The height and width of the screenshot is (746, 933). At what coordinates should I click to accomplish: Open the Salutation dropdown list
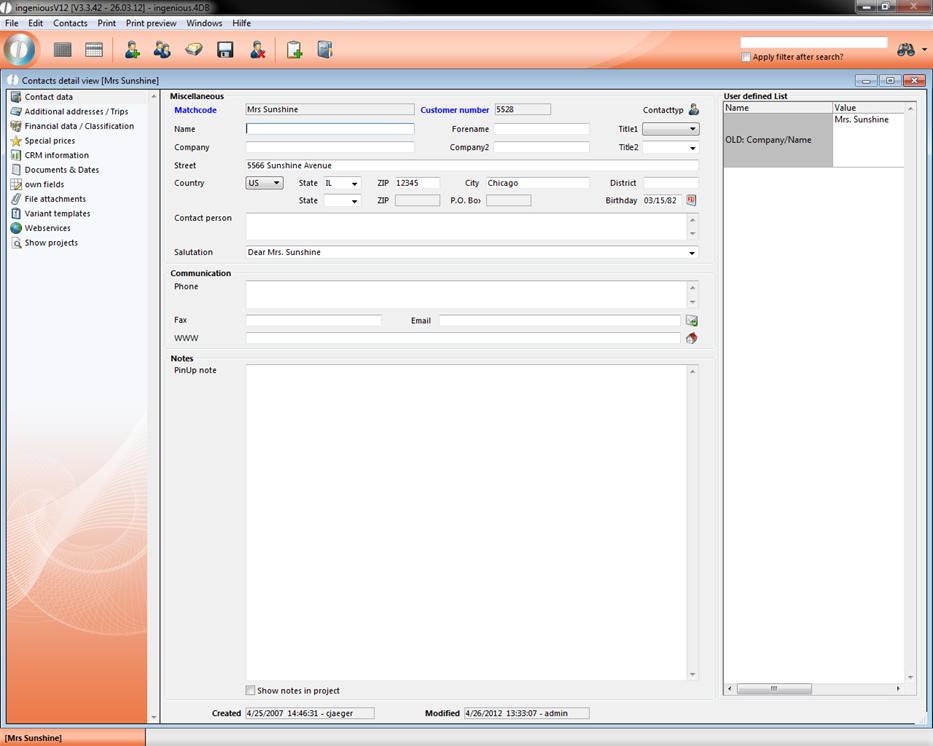[693, 253]
